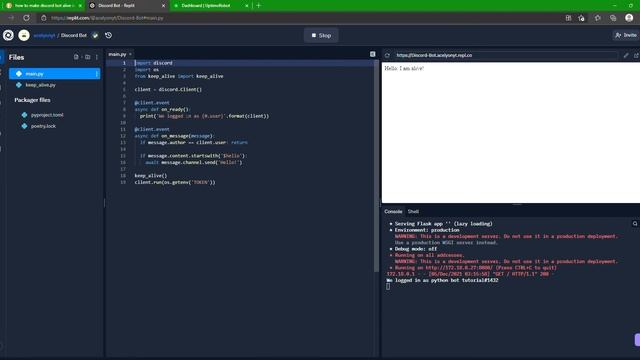640x360 pixels.
Task: Open webview in a new tab icon
Action: [x=636, y=55]
